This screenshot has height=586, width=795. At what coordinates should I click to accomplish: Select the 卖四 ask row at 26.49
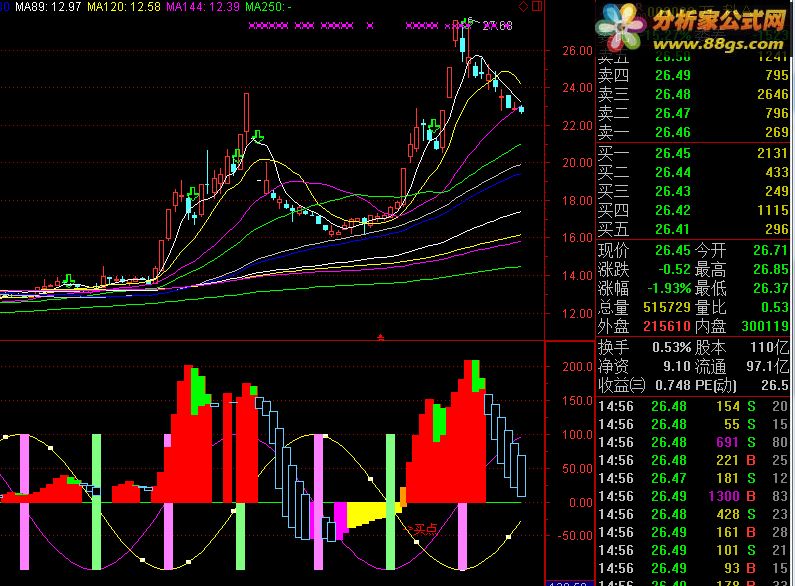click(x=693, y=76)
